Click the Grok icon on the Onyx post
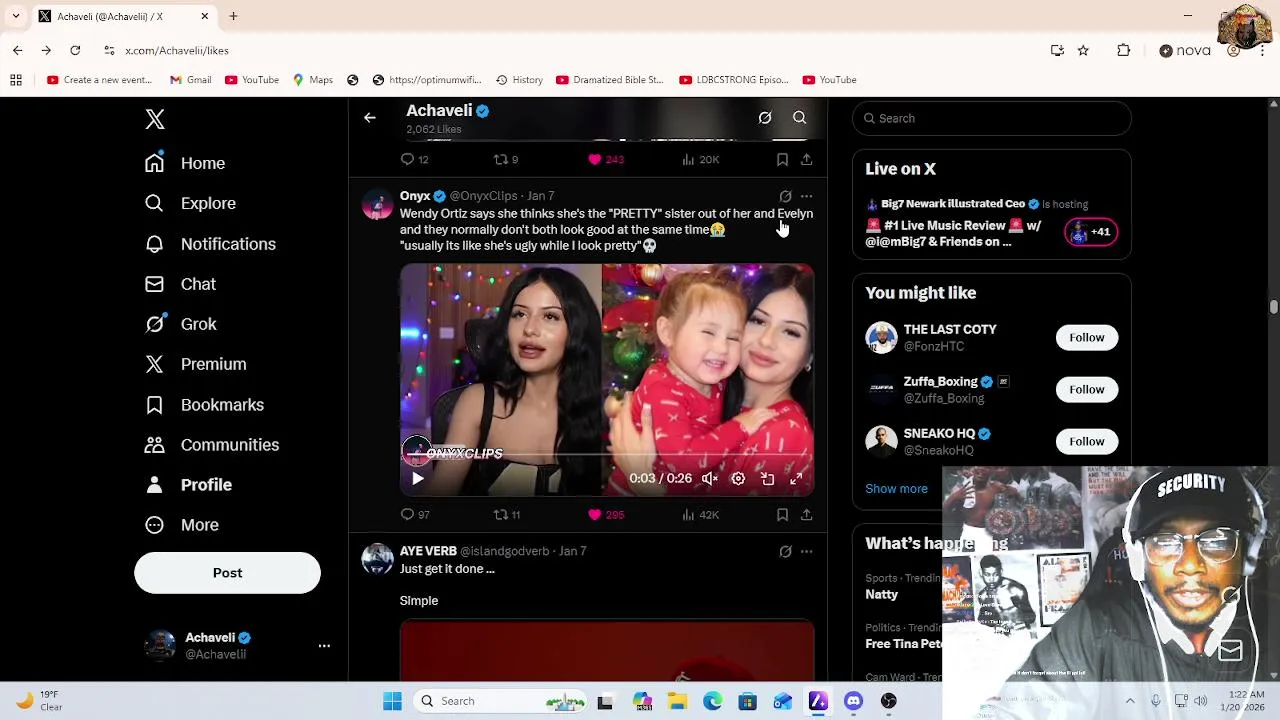The image size is (1280, 720). pos(785,196)
